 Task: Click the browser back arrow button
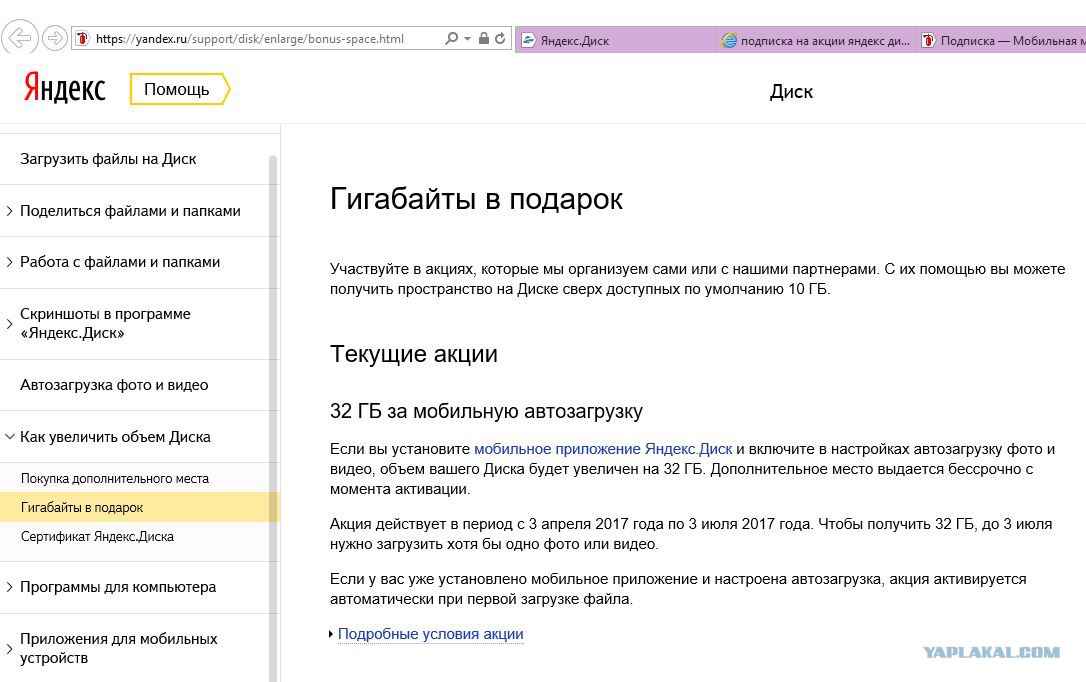[19, 37]
